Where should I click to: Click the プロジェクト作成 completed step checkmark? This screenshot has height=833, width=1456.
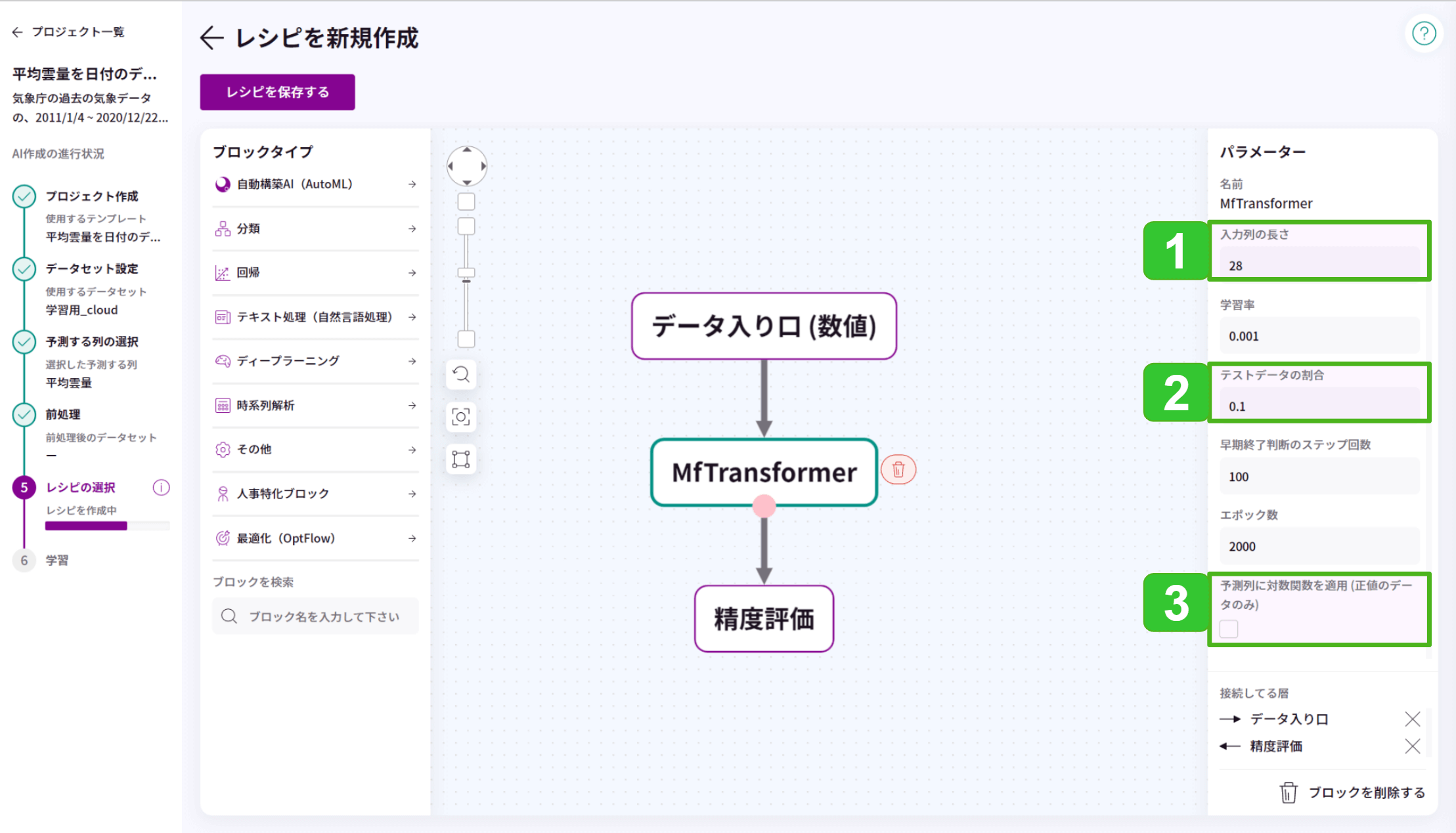pos(24,196)
